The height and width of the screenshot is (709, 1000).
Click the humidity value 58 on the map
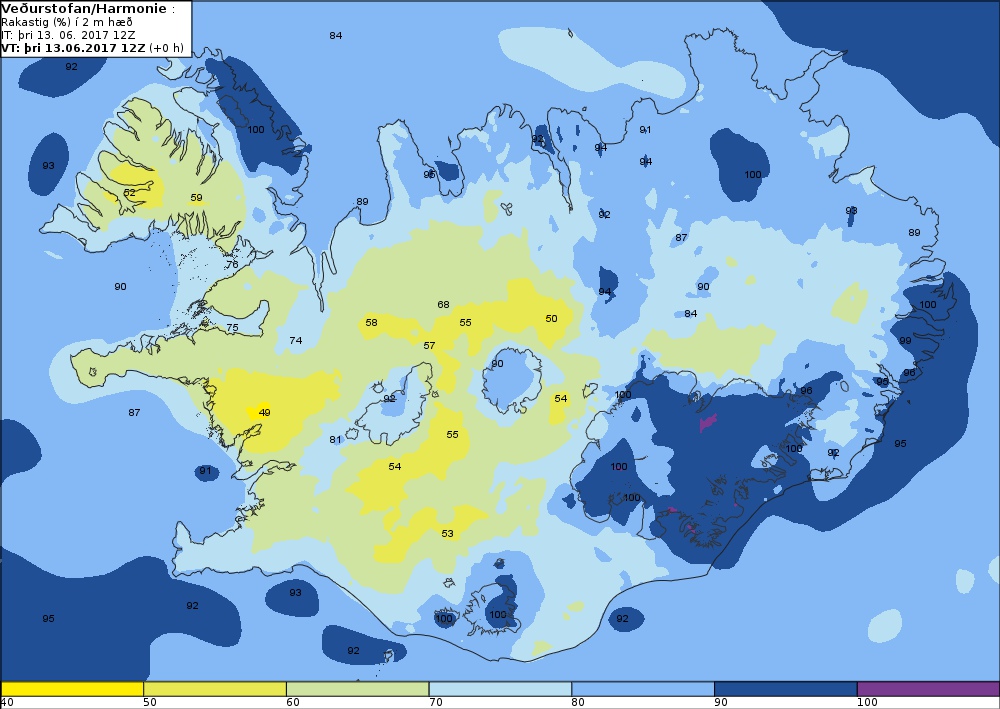[x=371, y=323]
